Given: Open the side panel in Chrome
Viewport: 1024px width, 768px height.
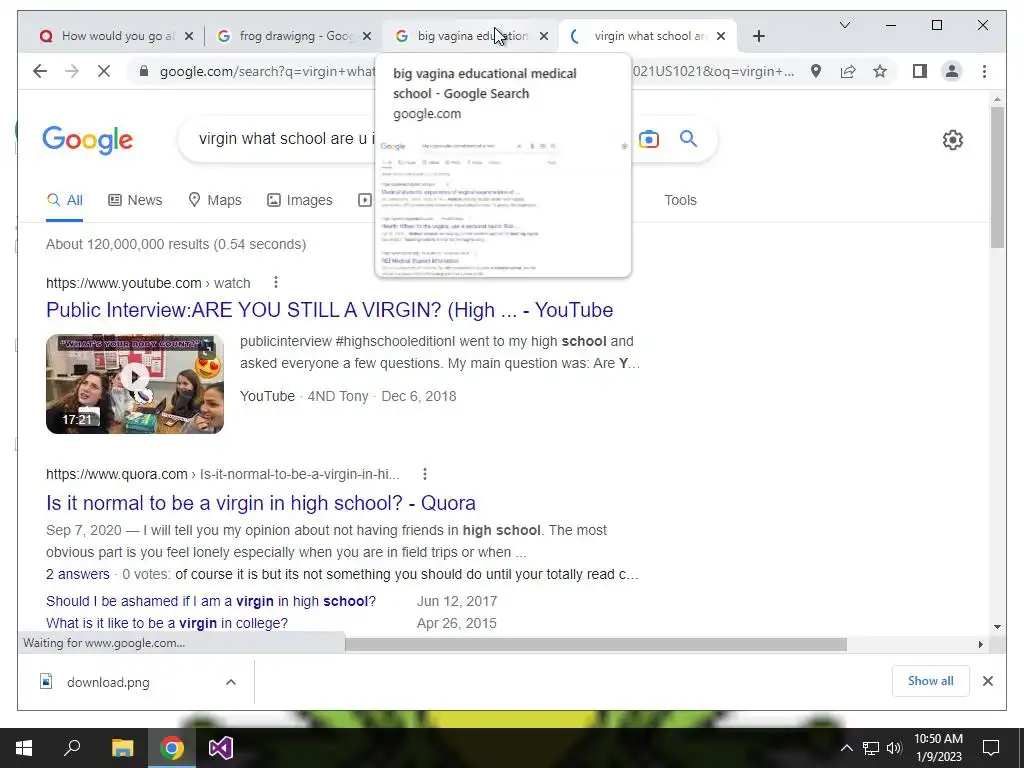Looking at the screenshot, I should click(920, 71).
